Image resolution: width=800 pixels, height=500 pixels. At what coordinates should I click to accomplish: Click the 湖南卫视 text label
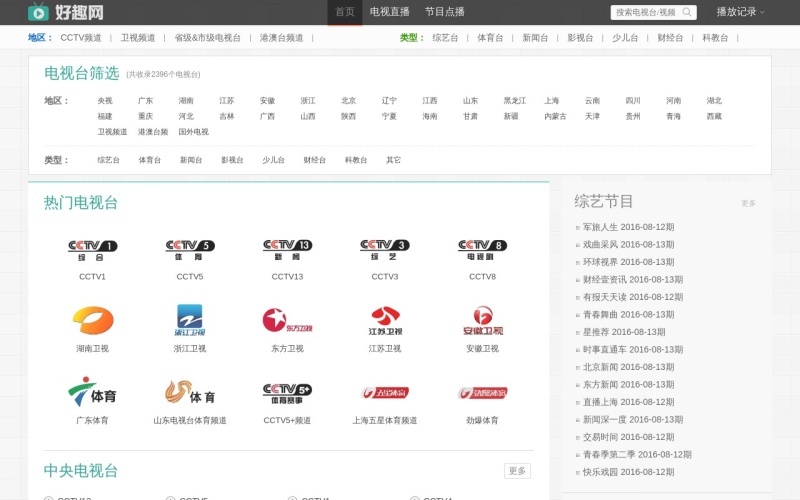point(92,348)
